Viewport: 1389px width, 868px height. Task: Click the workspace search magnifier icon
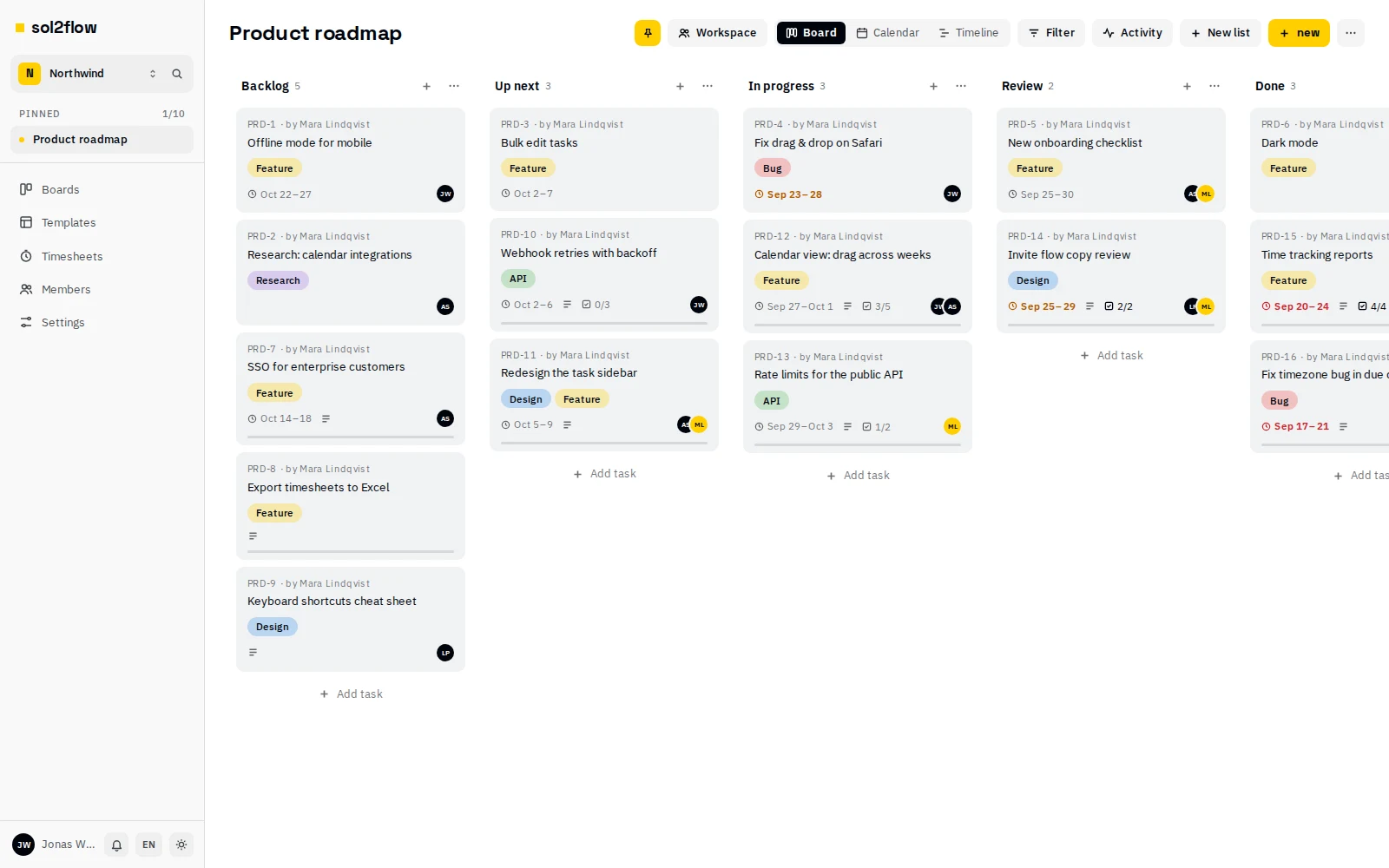click(x=177, y=74)
